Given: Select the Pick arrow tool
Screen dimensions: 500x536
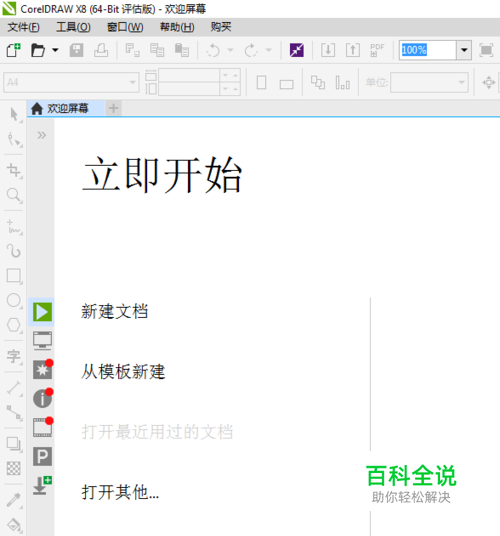Looking at the screenshot, I should click(x=14, y=115).
